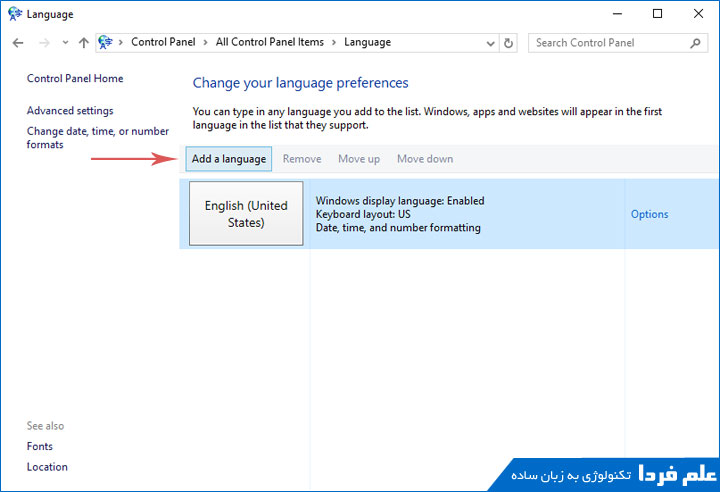The height and width of the screenshot is (492, 720).
Task: Click the Control Panel icon in the address bar
Action: click(105, 43)
